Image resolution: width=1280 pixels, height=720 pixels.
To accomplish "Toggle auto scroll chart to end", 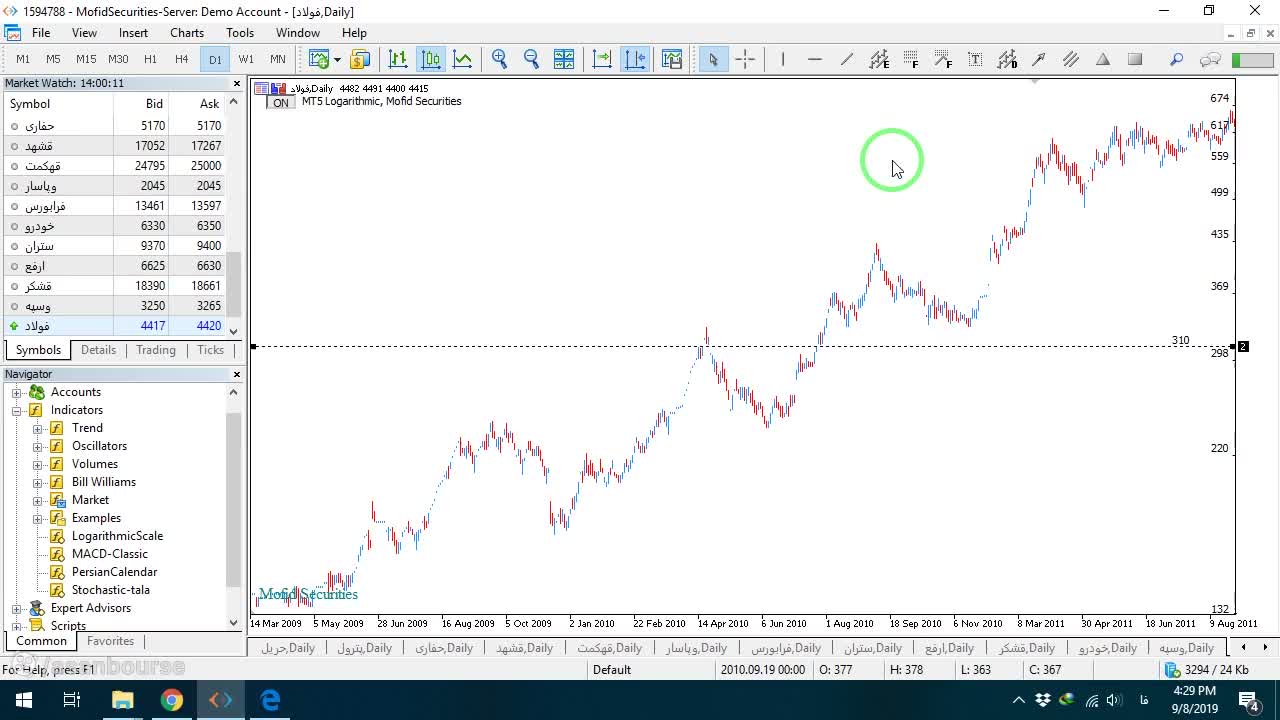I will tap(602, 59).
